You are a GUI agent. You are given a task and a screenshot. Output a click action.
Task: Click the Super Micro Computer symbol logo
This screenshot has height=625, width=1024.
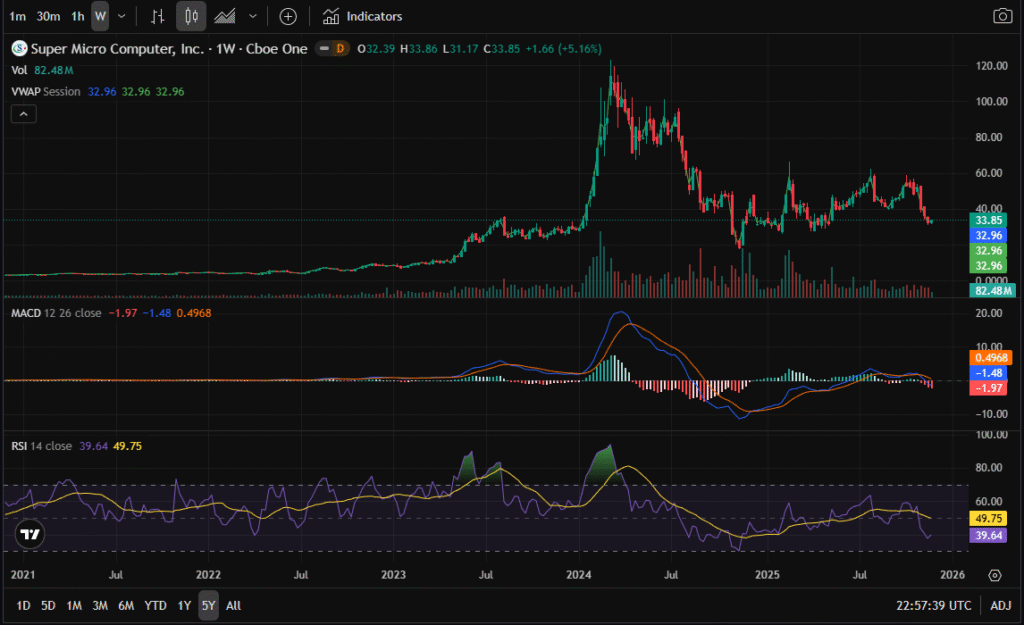tap(18, 47)
